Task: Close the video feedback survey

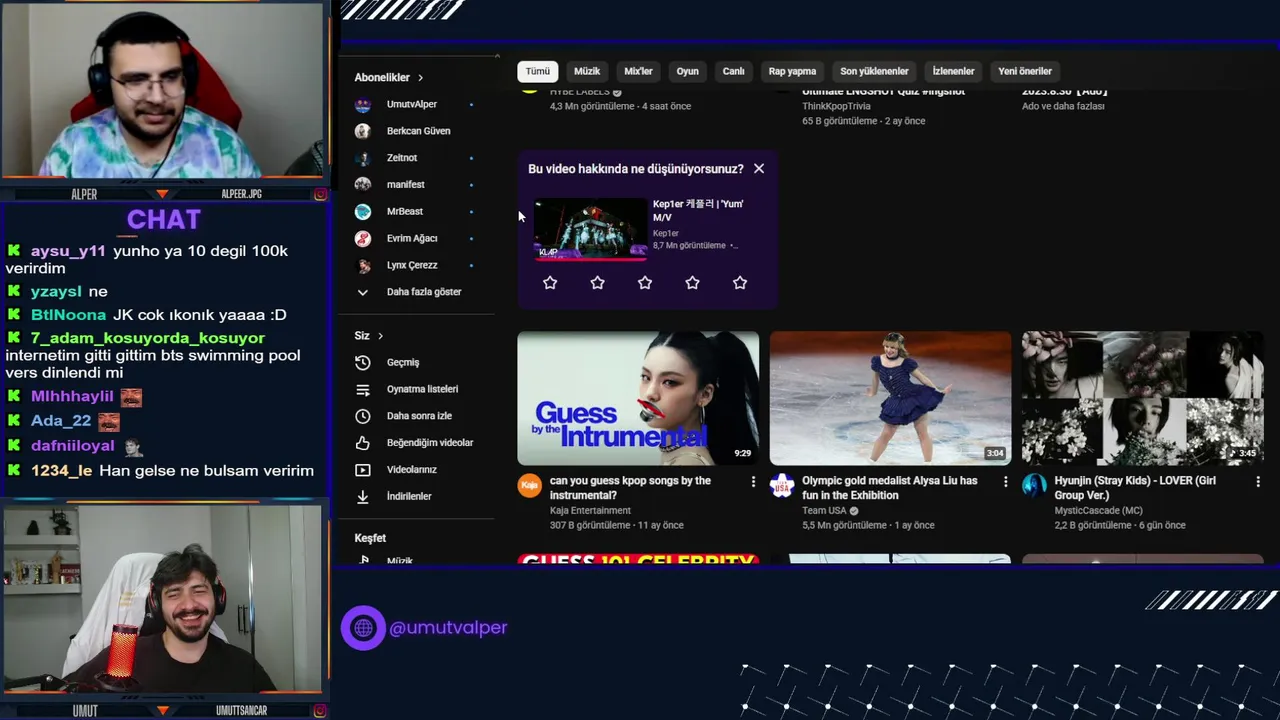Action: click(759, 169)
